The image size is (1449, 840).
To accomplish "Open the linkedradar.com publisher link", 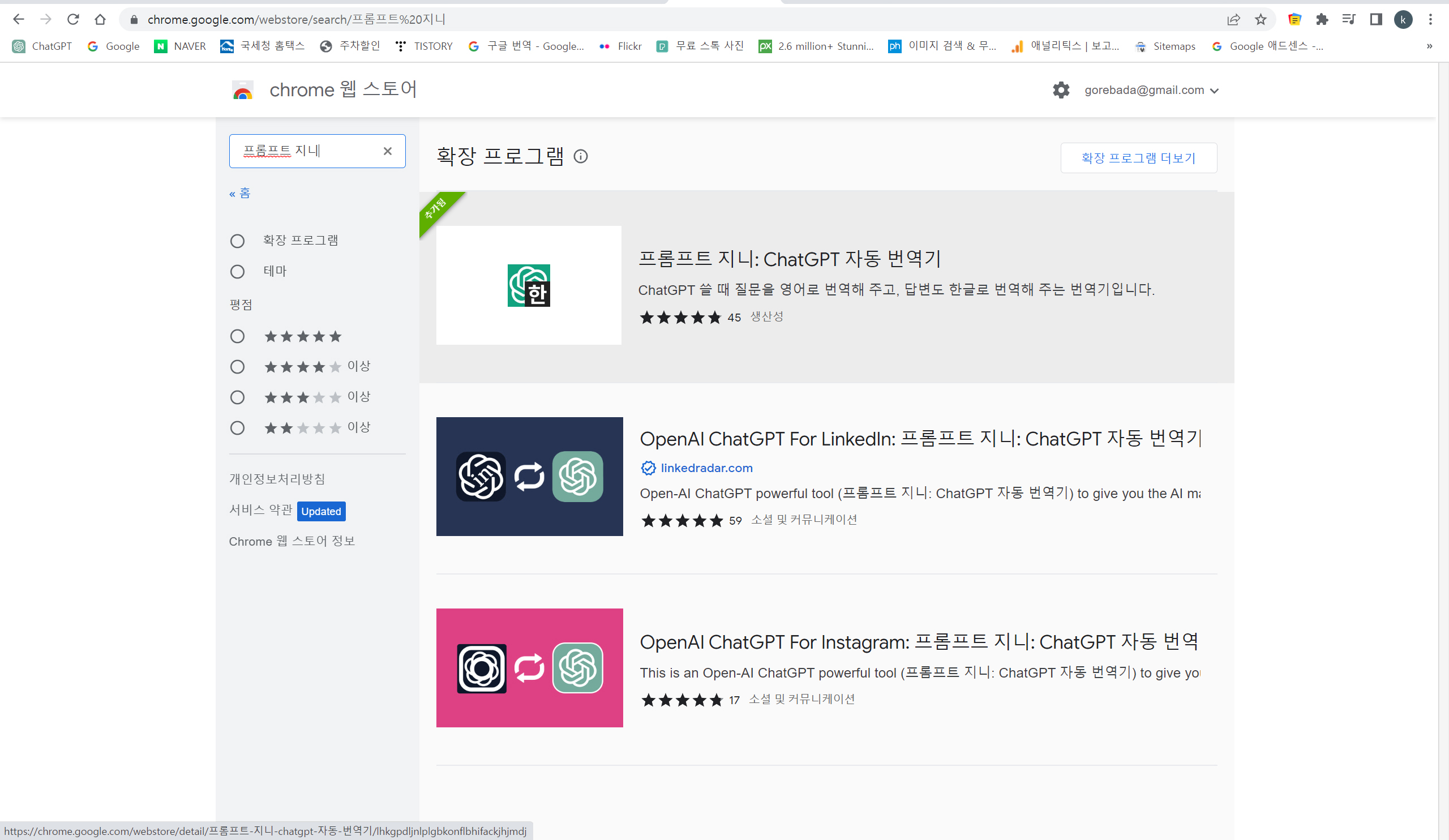I will tap(706, 468).
